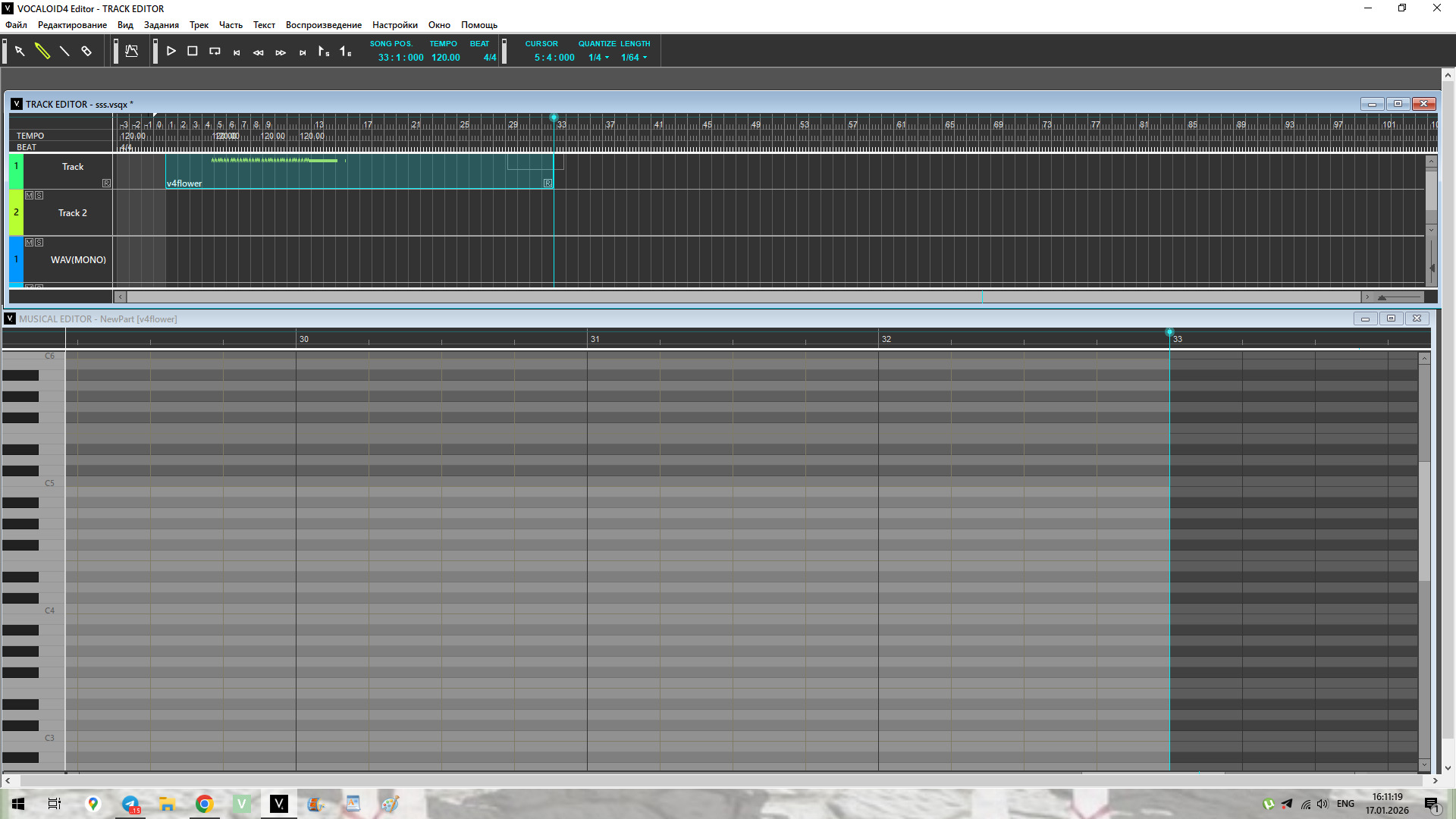This screenshot has width=1456, height=819.
Task: Open the Quantize 1/4 dropdown
Action: [x=598, y=58]
